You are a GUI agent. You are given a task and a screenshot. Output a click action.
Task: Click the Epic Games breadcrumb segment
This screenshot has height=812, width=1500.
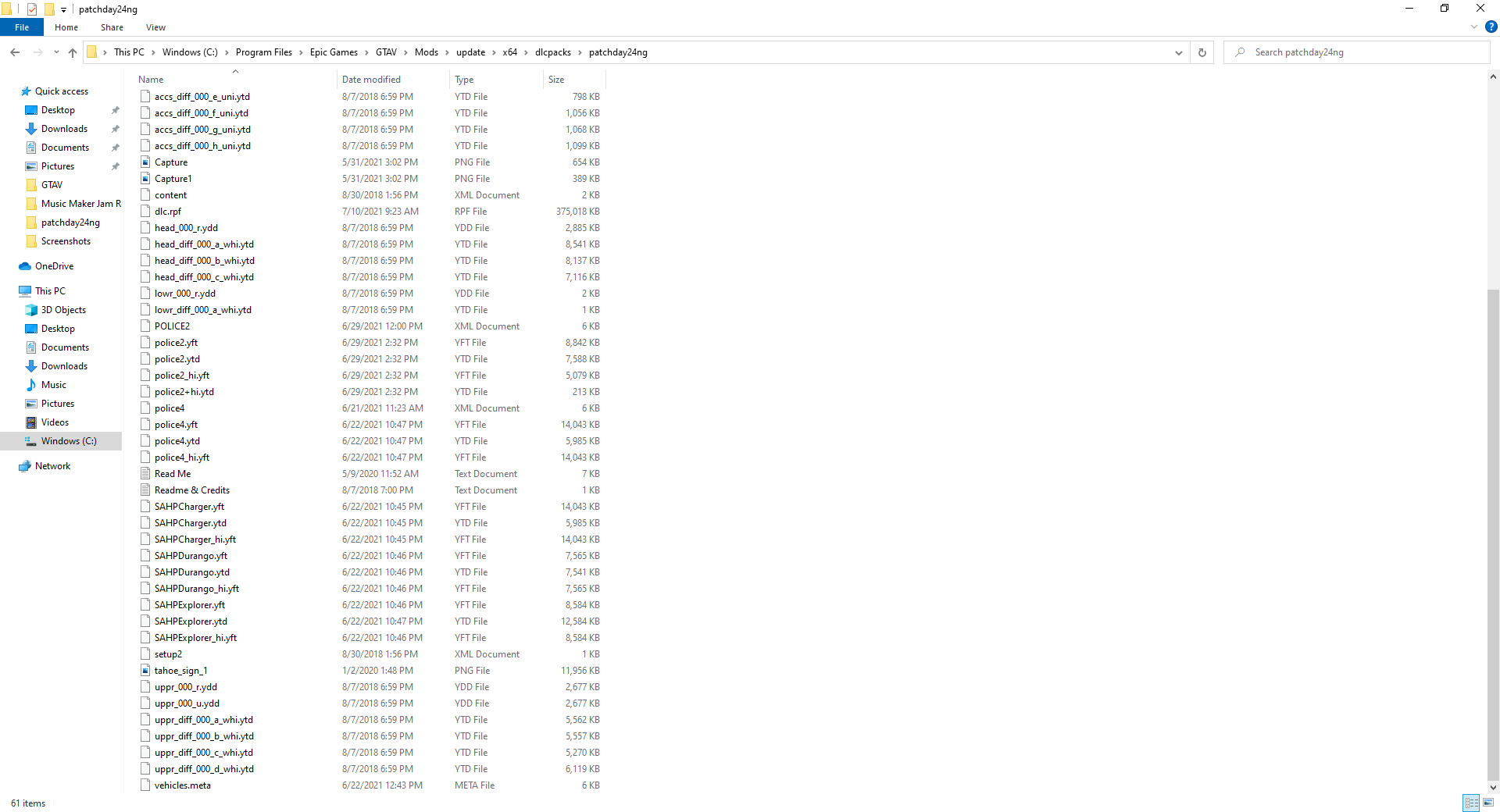pyautogui.click(x=334, y=52)
